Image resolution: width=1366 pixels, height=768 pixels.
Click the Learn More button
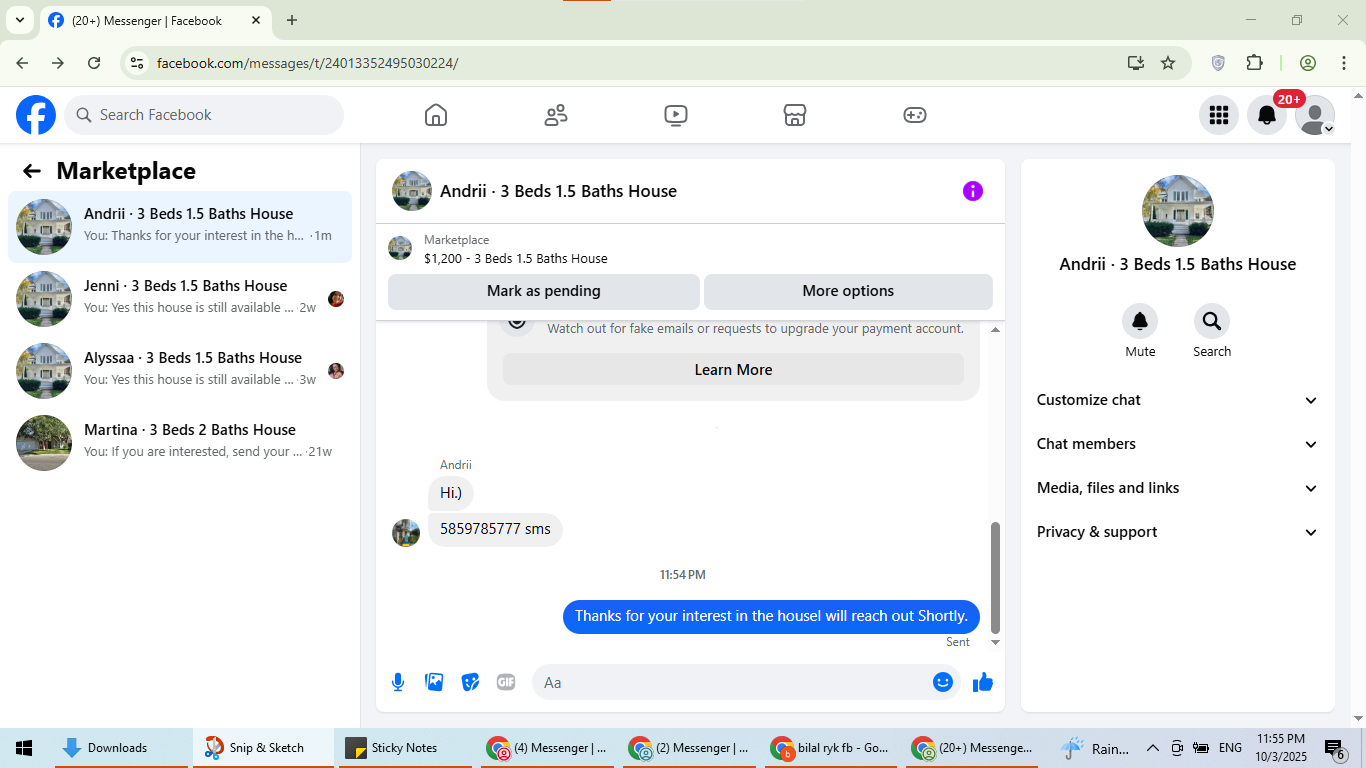pyautogui.click(x=733, y=370)
